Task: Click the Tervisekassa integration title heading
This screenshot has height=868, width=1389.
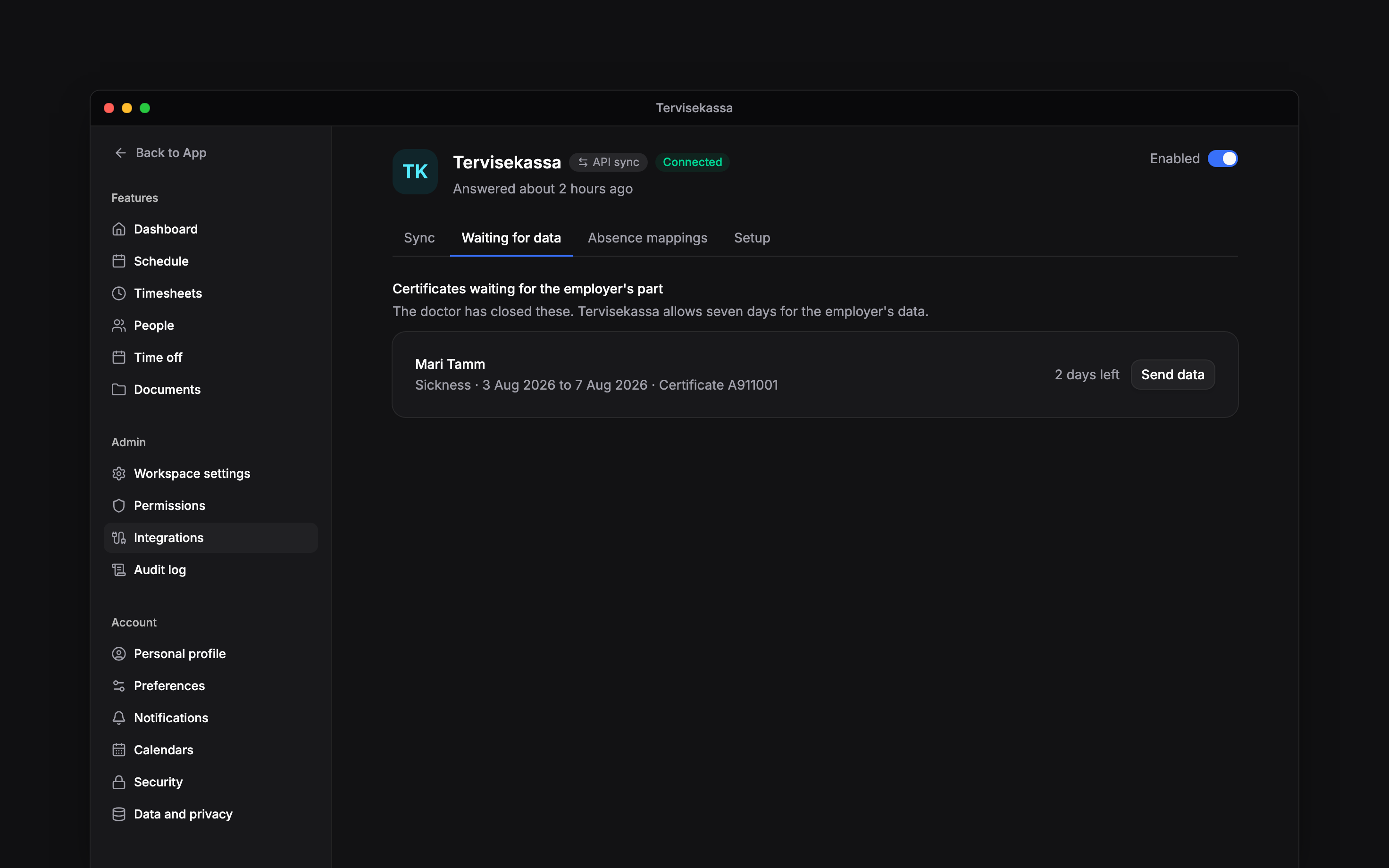Action: (507, 162)
